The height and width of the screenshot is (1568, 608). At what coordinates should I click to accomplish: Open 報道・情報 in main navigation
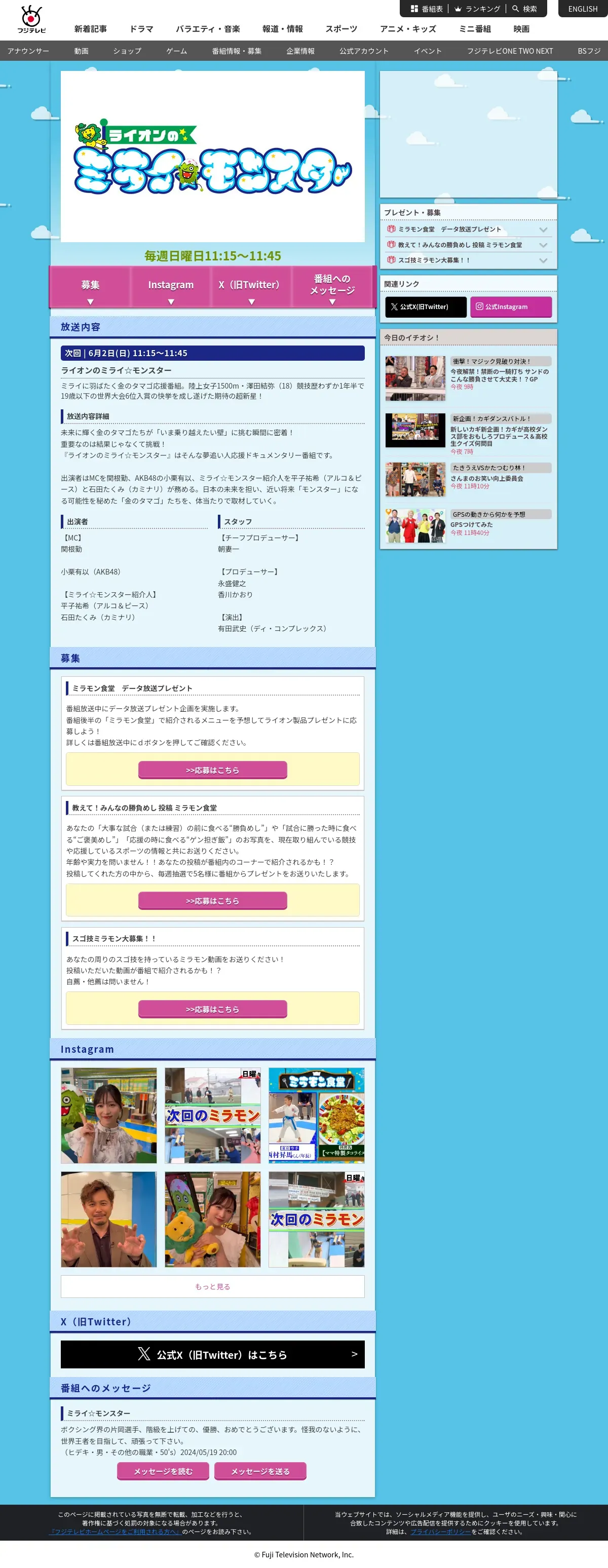pos(282,28)
